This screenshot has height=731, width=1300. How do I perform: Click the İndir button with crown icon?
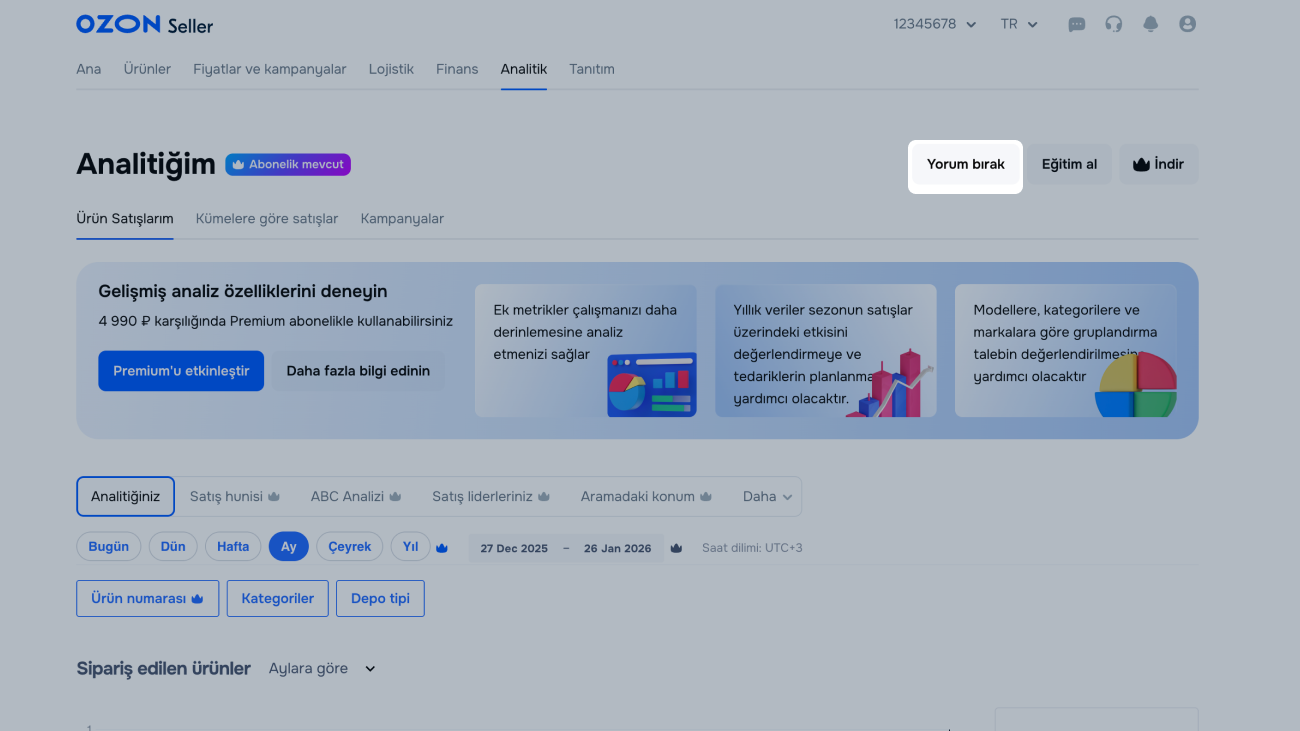[x=1158, y=165]
